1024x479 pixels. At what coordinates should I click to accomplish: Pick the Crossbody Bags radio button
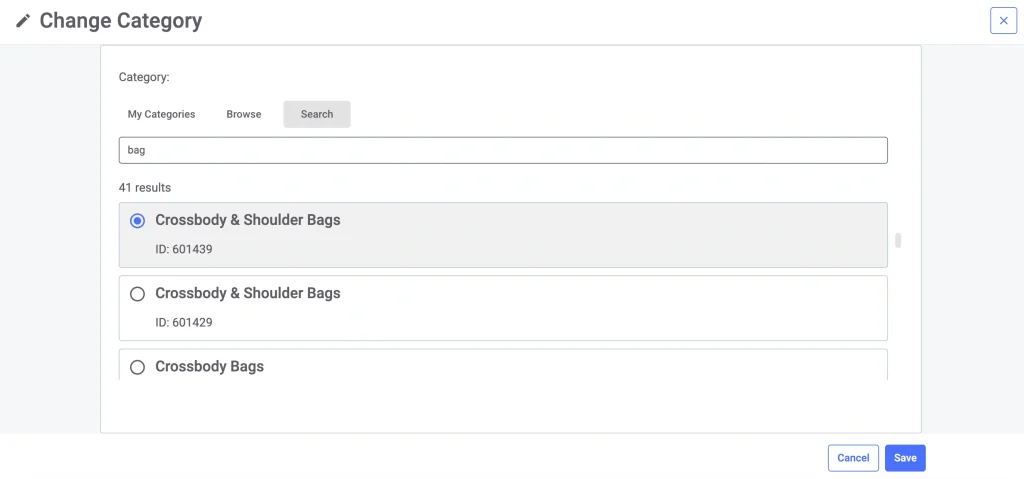pos(138,367)
